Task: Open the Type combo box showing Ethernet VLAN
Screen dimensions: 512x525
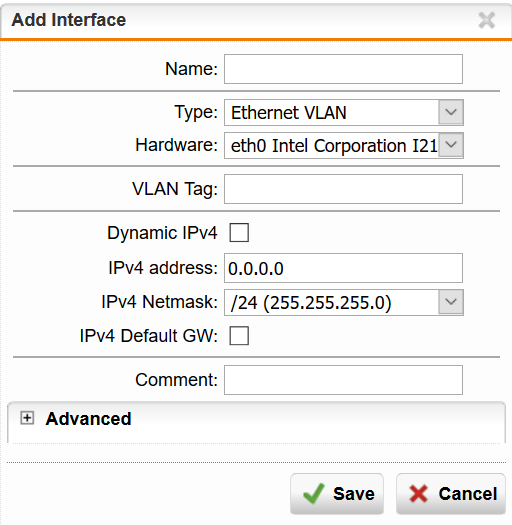Action: [344, 112]
